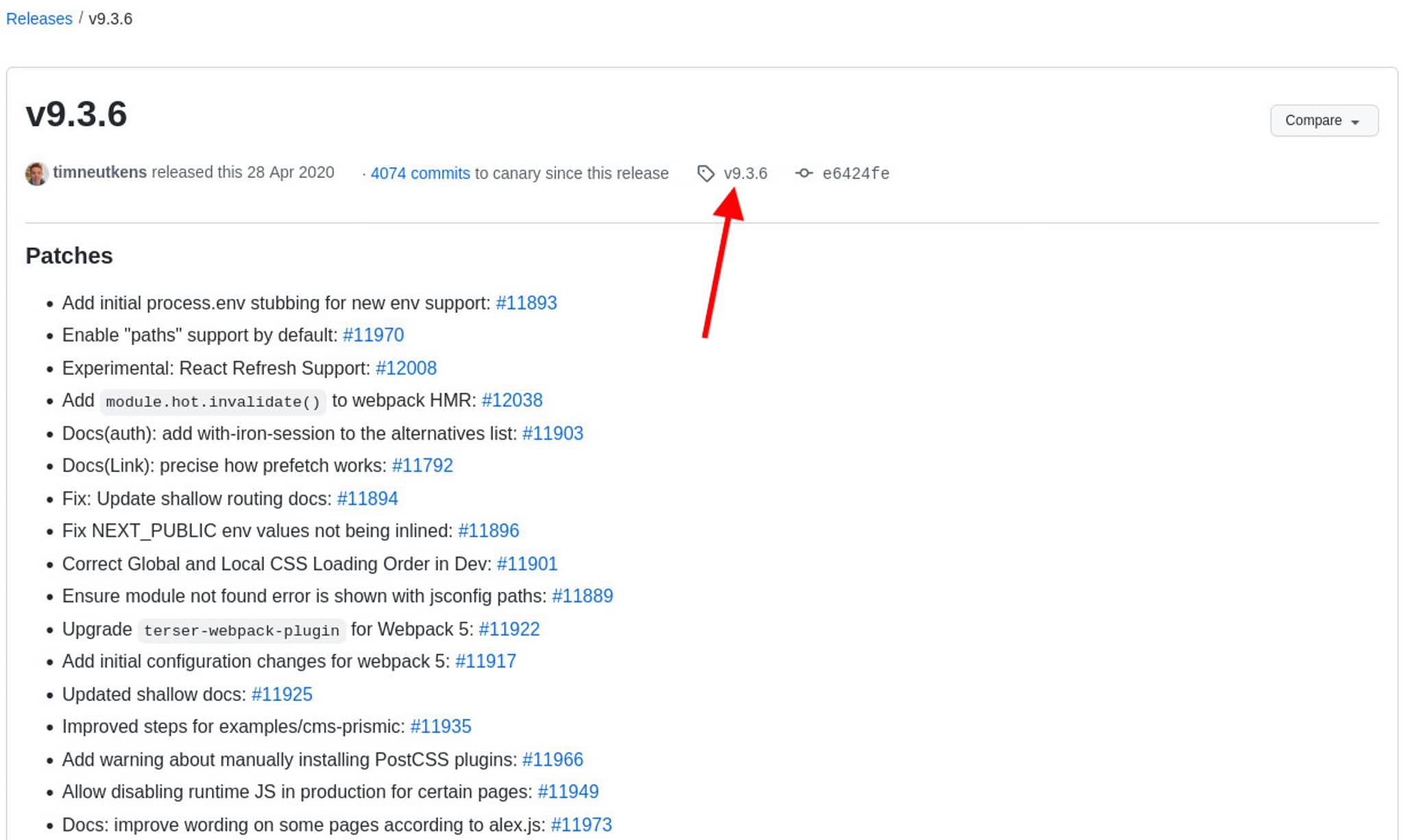
Task: Click the tag icon next to v9.3.6
Action: coord(706,173)
